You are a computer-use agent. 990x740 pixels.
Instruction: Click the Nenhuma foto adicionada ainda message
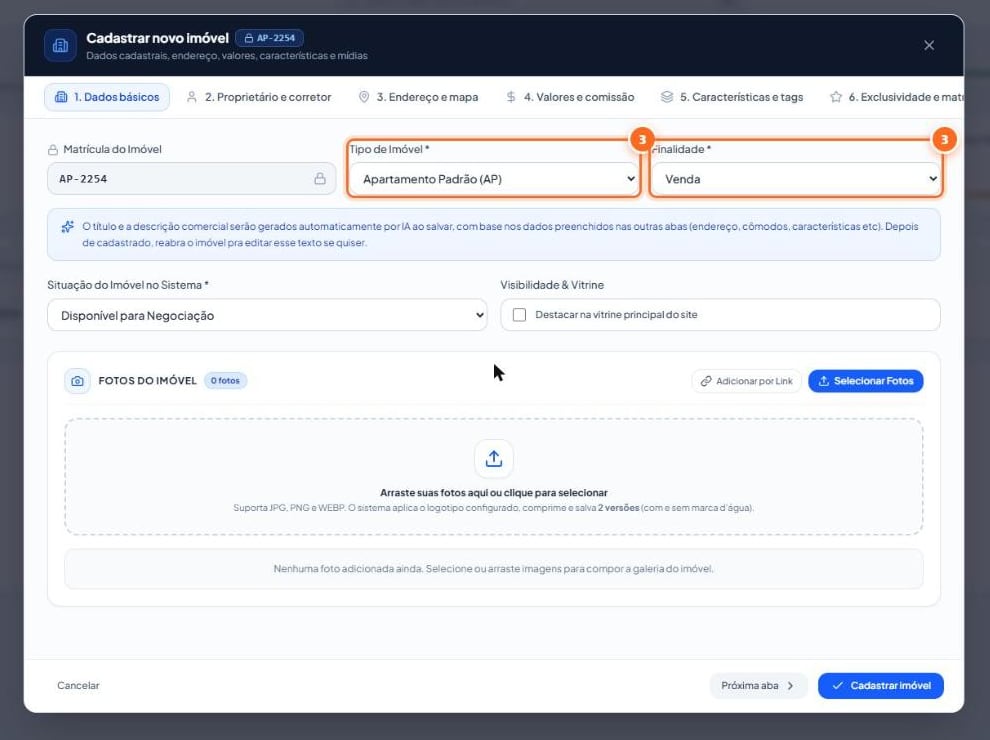[x=494, y=569]
